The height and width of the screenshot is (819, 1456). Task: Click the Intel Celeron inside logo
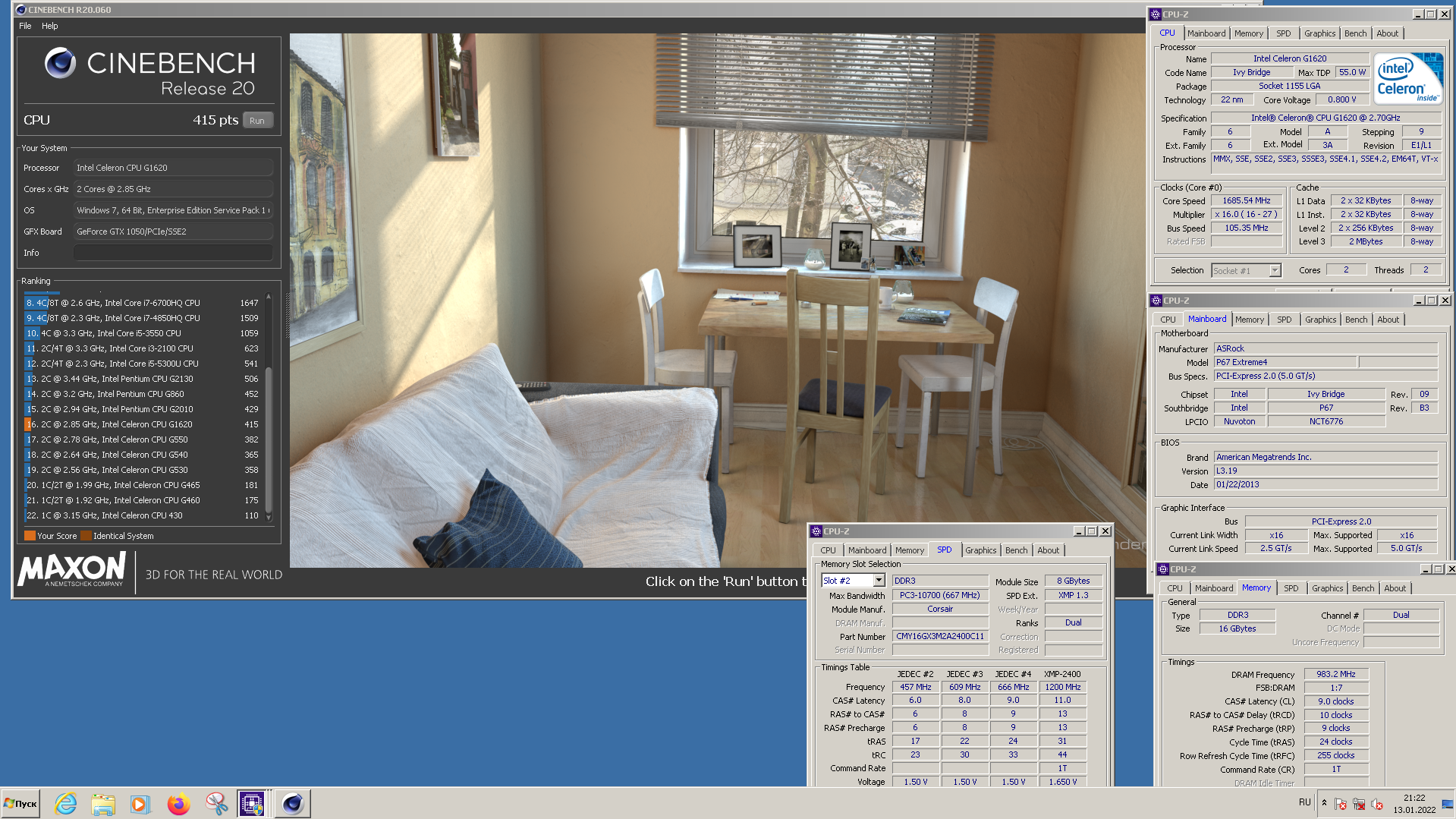1408,79
